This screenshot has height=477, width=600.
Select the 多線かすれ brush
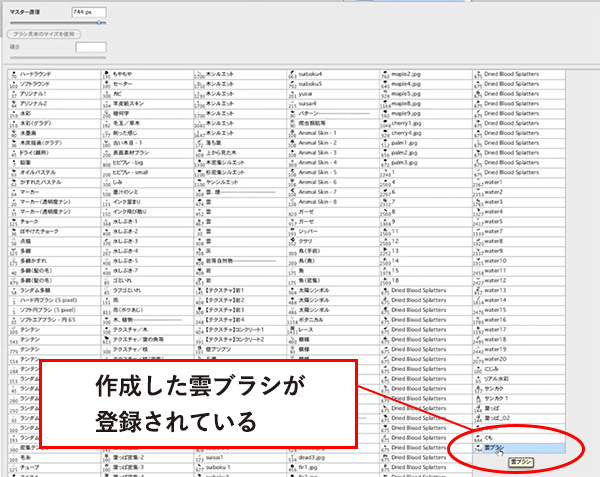pos(54,261)
